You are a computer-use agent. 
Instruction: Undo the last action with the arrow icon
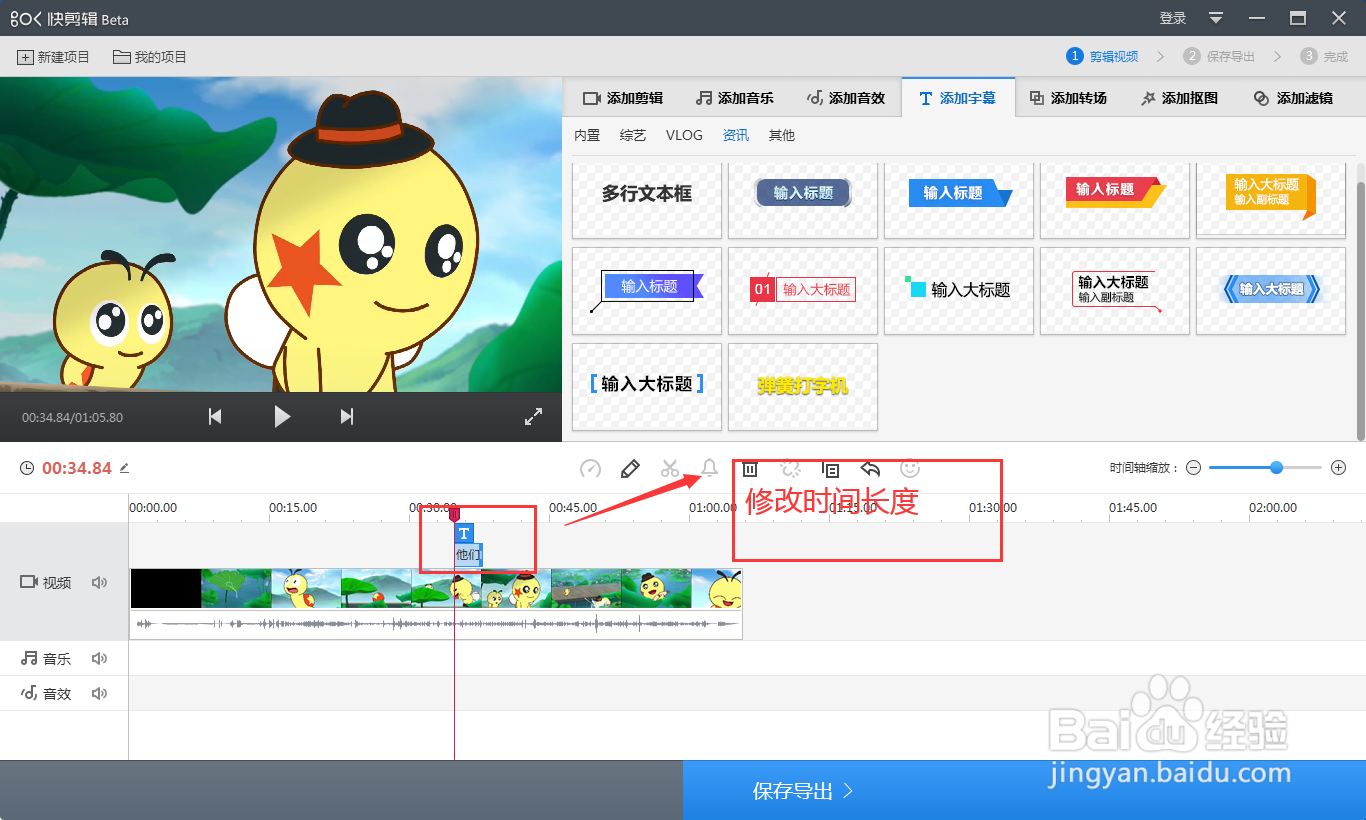870,468
